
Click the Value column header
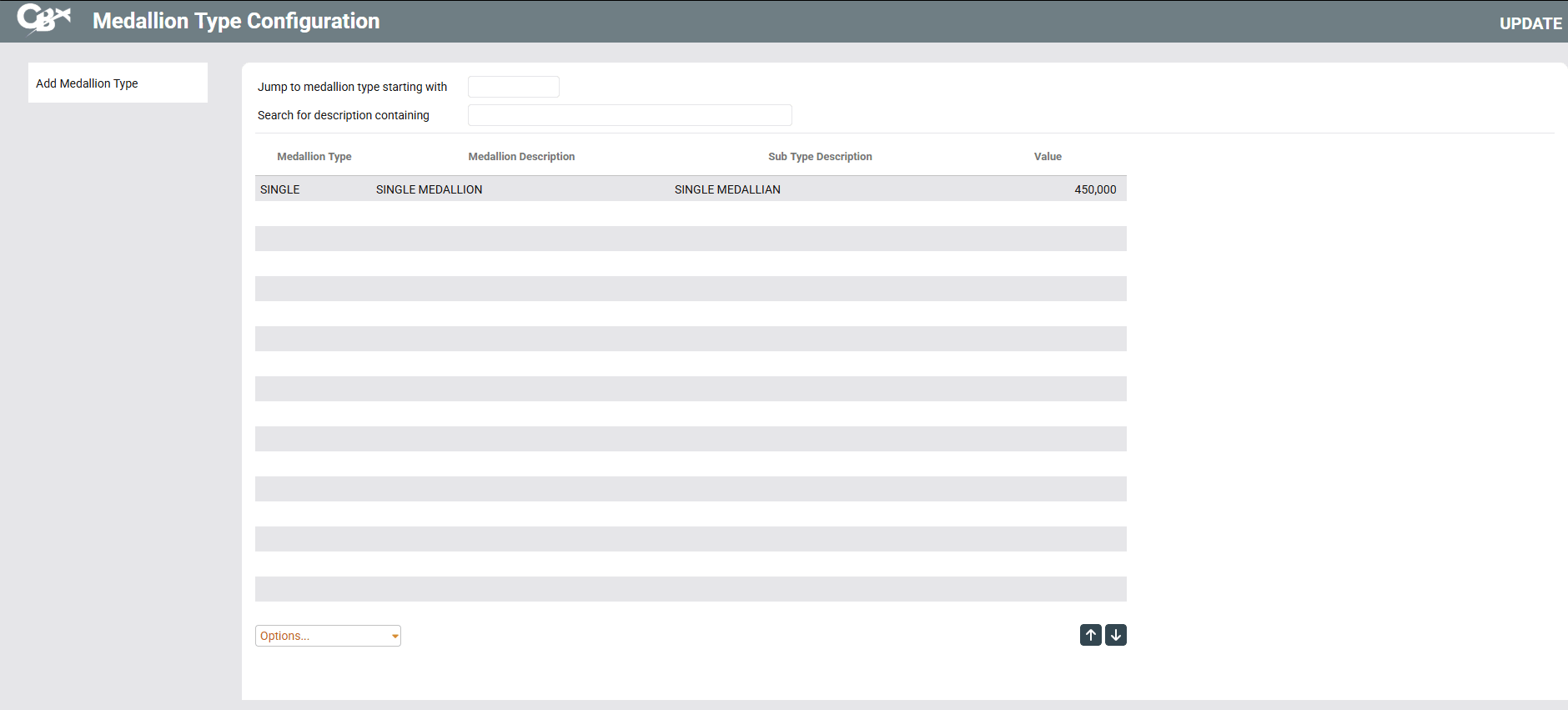pyautogui.click(x=1047, y=157)
